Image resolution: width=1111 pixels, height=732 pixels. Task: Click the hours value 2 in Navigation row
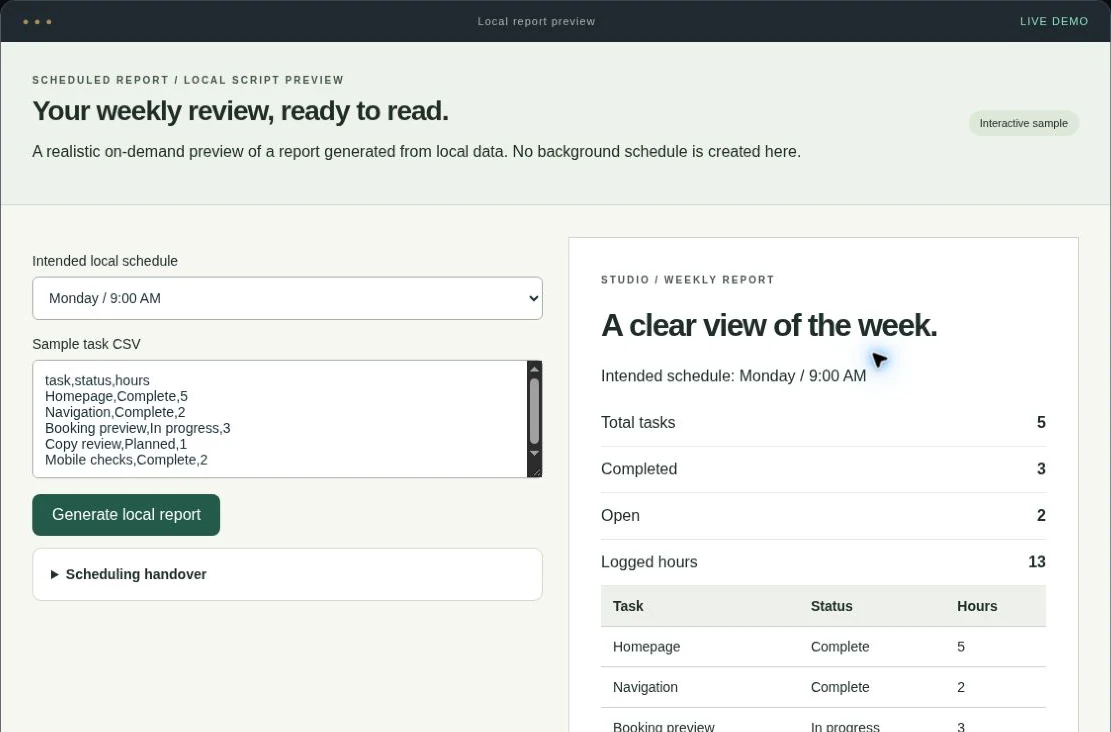[x=961, y=687]
